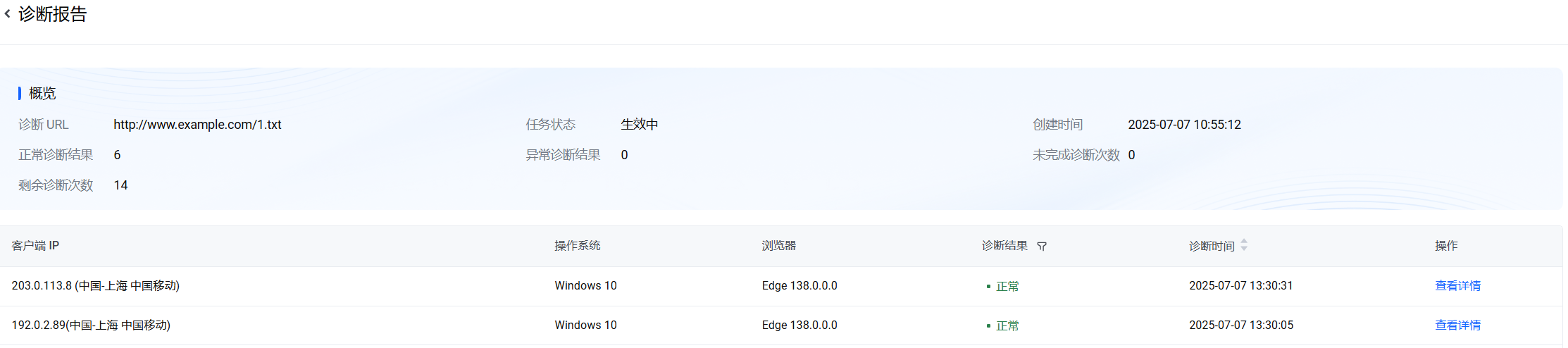
Task: Click the 203.0.113.8 client IP cell
Action: [x=96, y=286]
